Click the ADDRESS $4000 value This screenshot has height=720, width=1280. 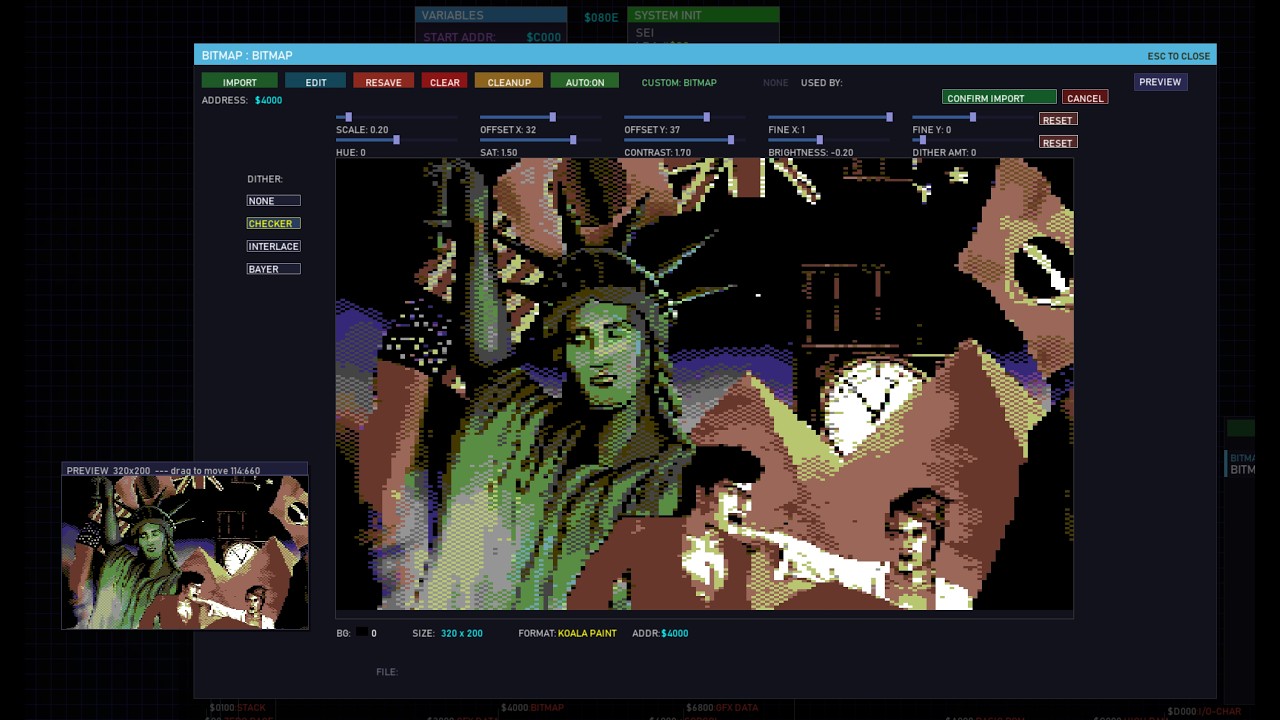pos(268,100)
